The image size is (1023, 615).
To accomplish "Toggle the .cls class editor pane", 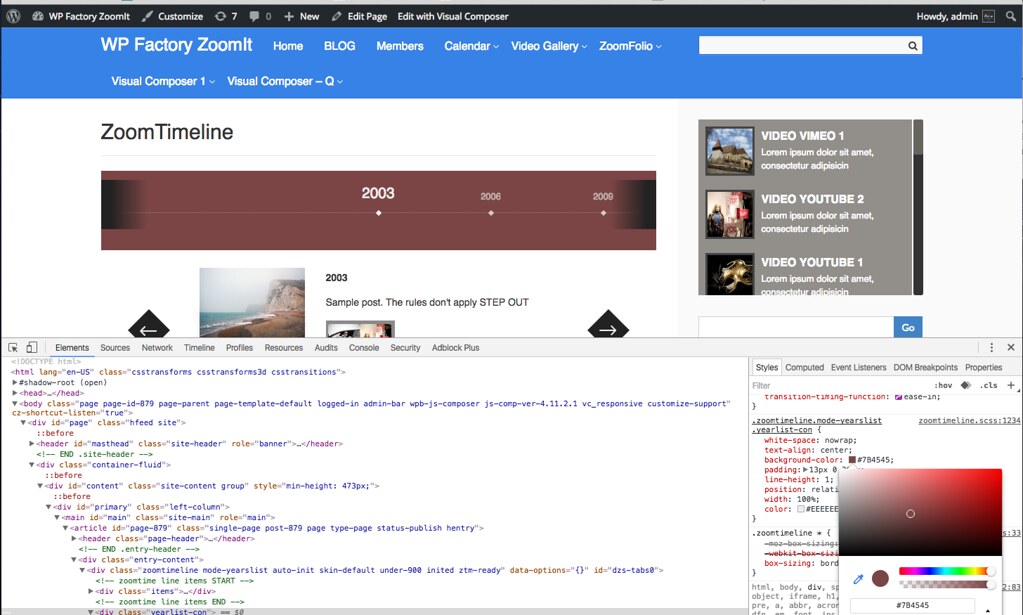I will [x=988, y=385].
